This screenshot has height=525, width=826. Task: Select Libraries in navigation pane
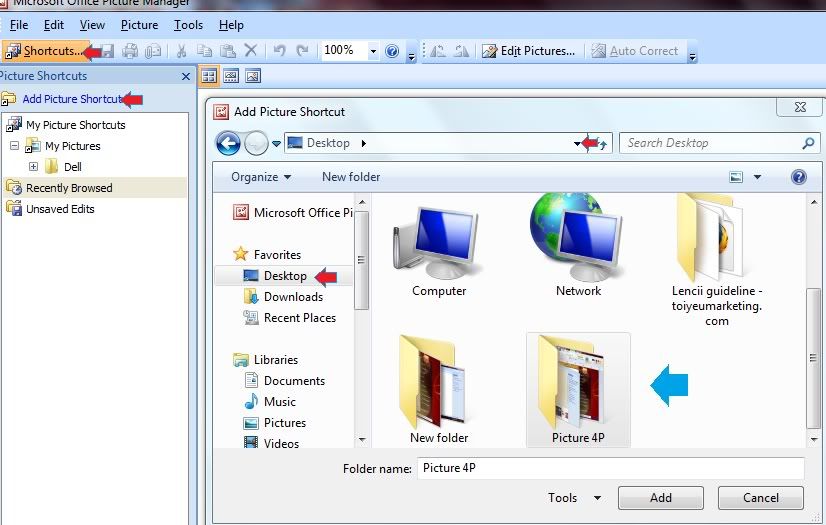tap(276, 360)
